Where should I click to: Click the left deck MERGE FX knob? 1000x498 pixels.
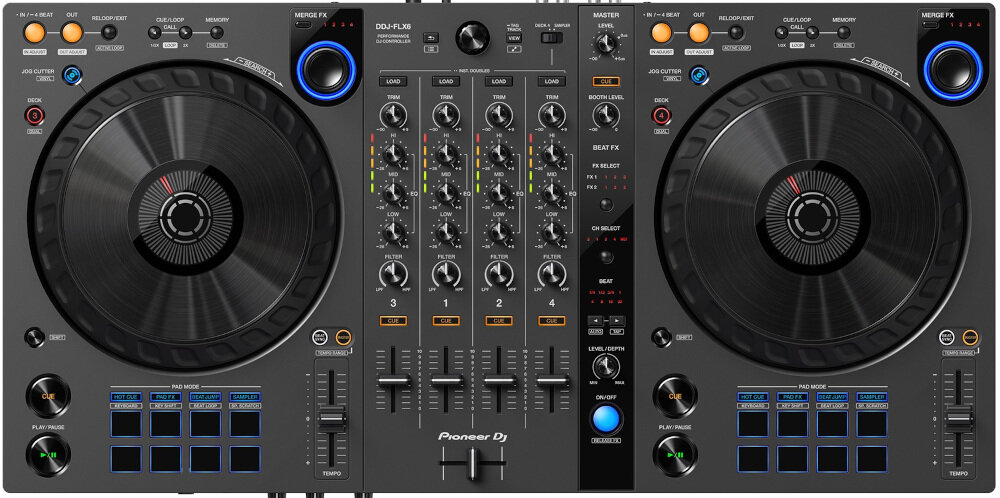tap(327, 71)
